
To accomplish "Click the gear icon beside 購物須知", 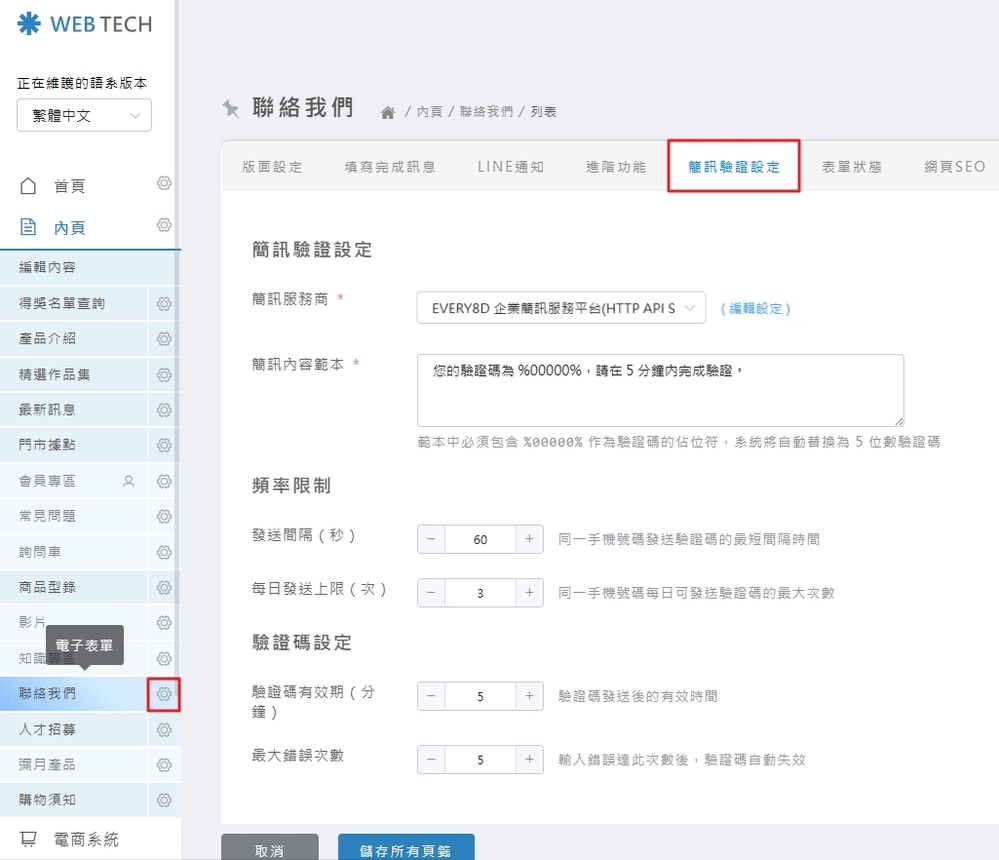I will (164, 800).
